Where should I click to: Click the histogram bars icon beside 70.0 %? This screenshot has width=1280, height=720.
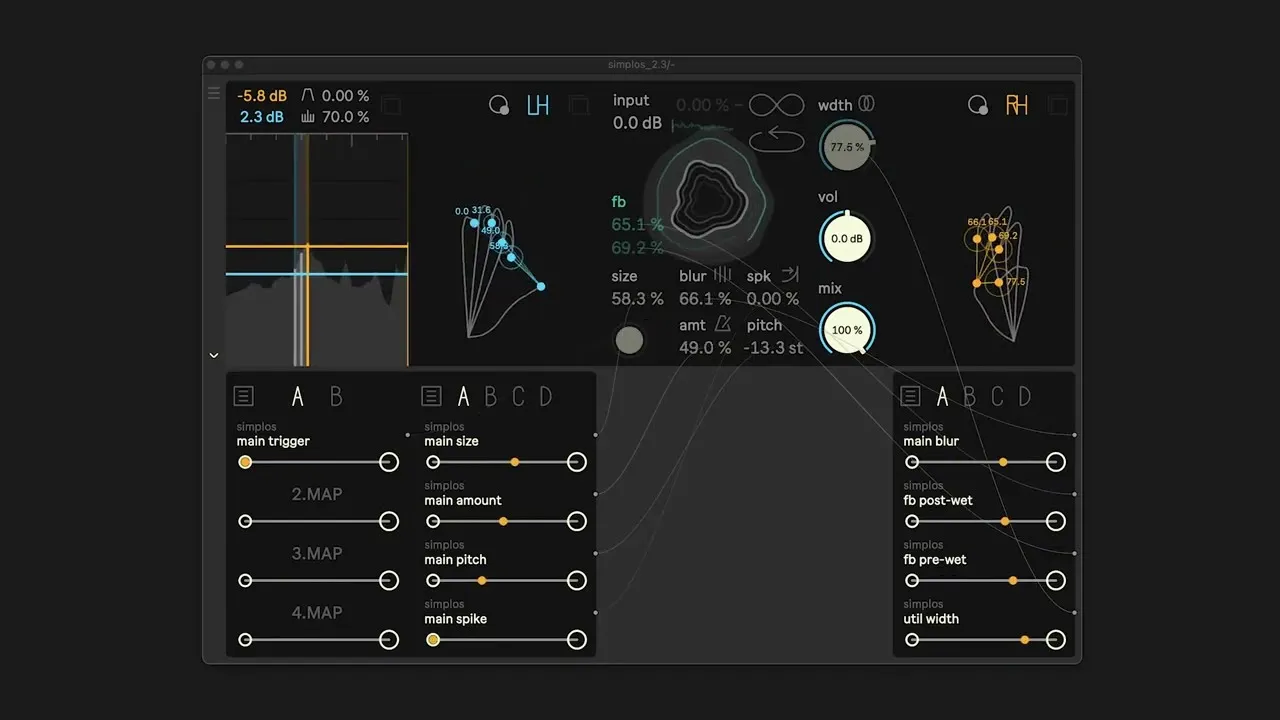308,117
